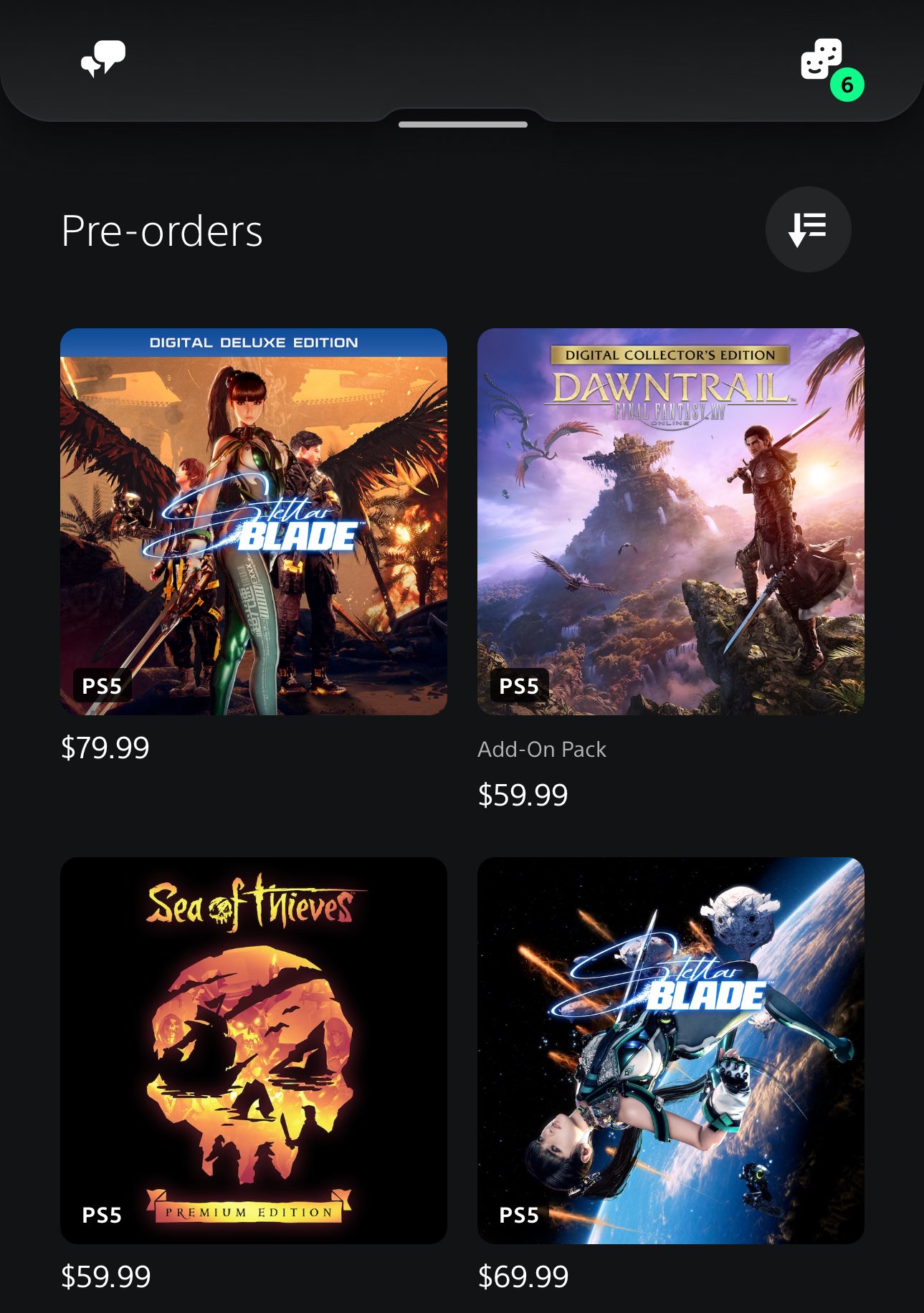Tap the top drawer handle bar
Viewport: 924px width, 1313px height.
462,125
